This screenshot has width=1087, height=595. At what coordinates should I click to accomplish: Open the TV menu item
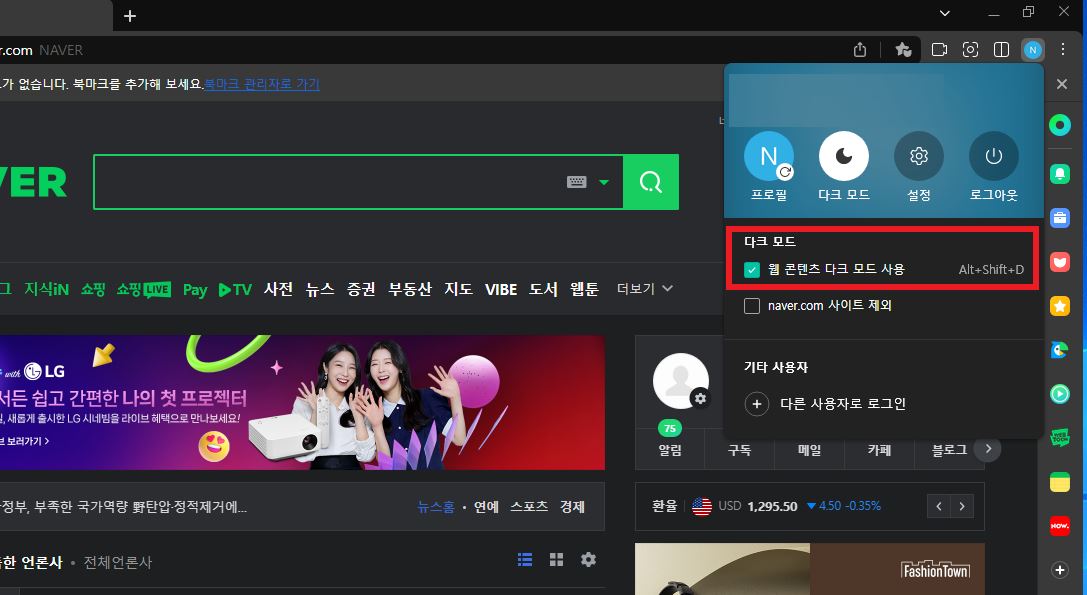coord(235,290)
